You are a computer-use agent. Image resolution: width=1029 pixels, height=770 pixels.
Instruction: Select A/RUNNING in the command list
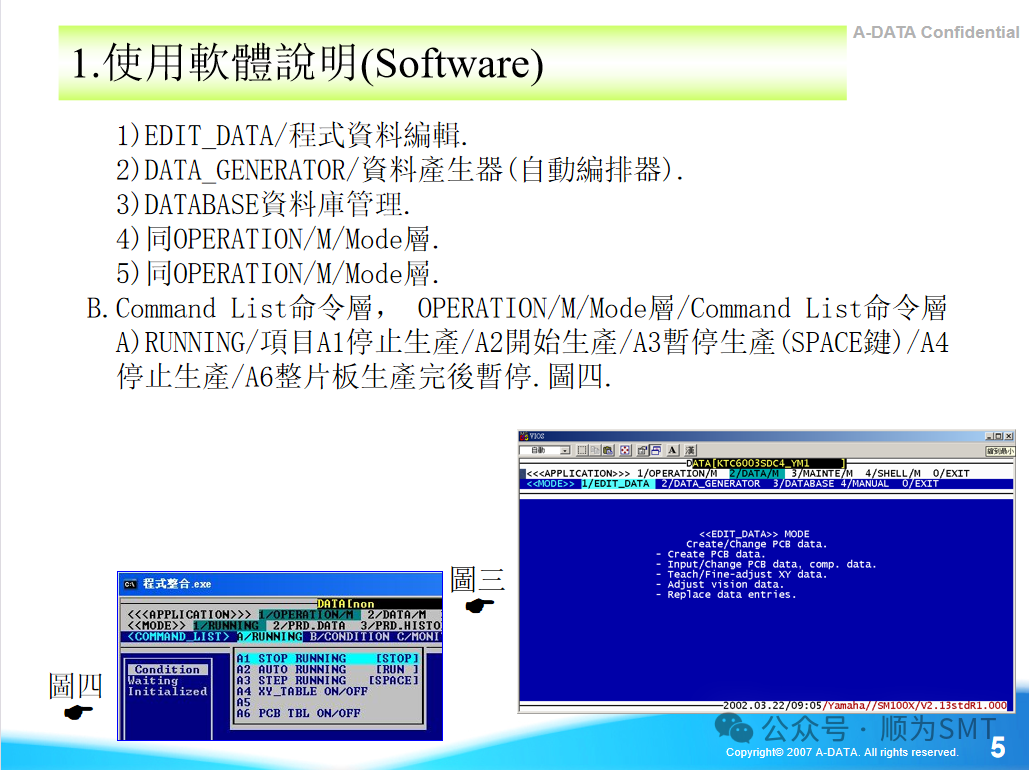270,637
